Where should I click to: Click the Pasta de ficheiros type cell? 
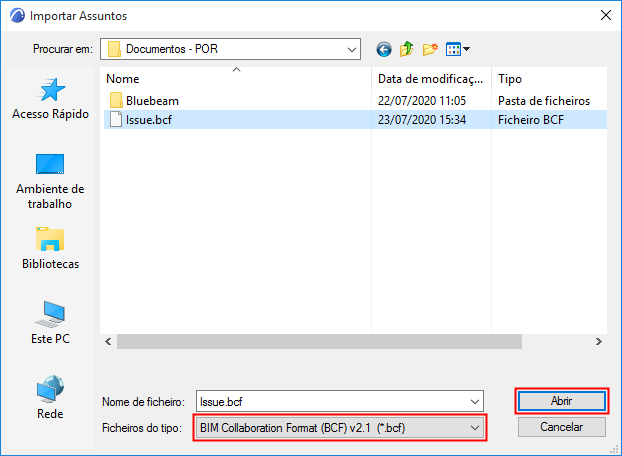544,101
